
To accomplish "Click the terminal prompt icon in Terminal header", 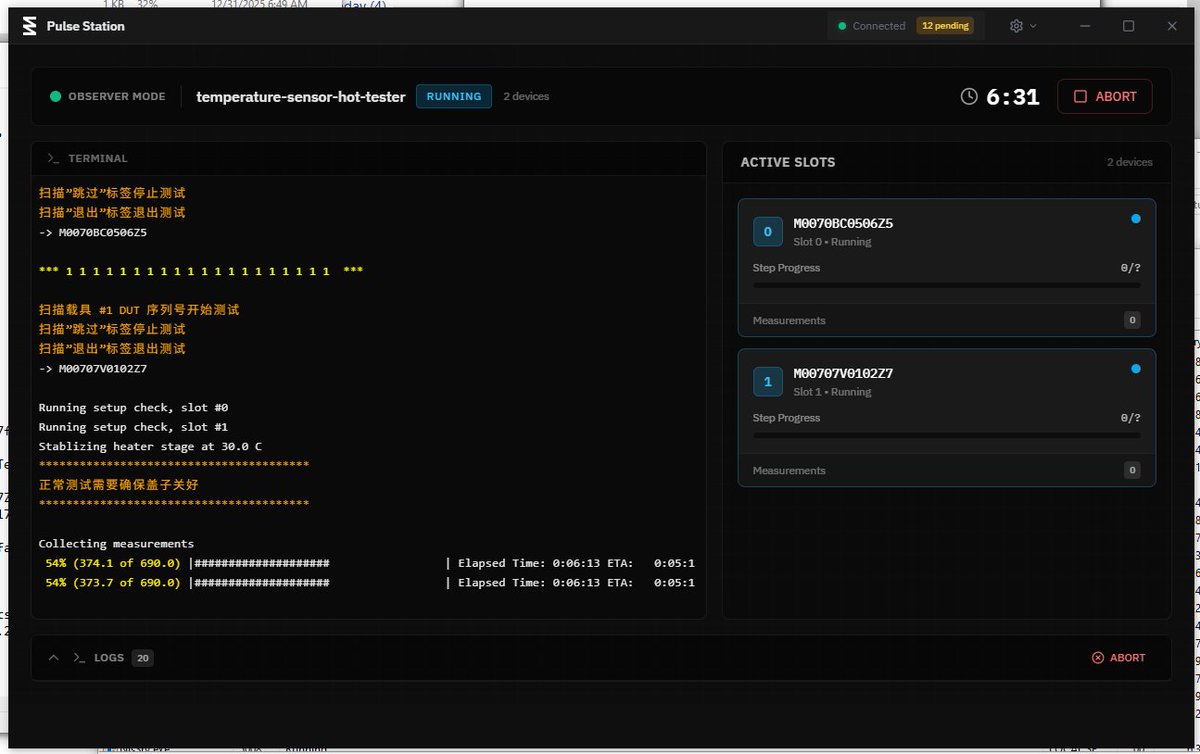I will [x=54, y=158].
